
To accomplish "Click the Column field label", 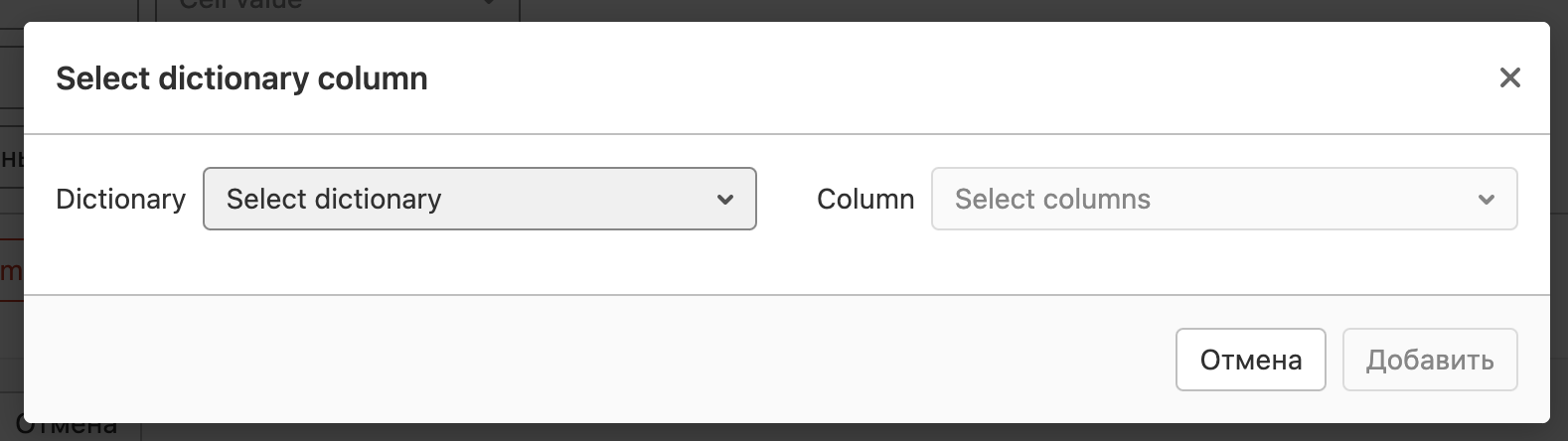I will click(864, 200).
